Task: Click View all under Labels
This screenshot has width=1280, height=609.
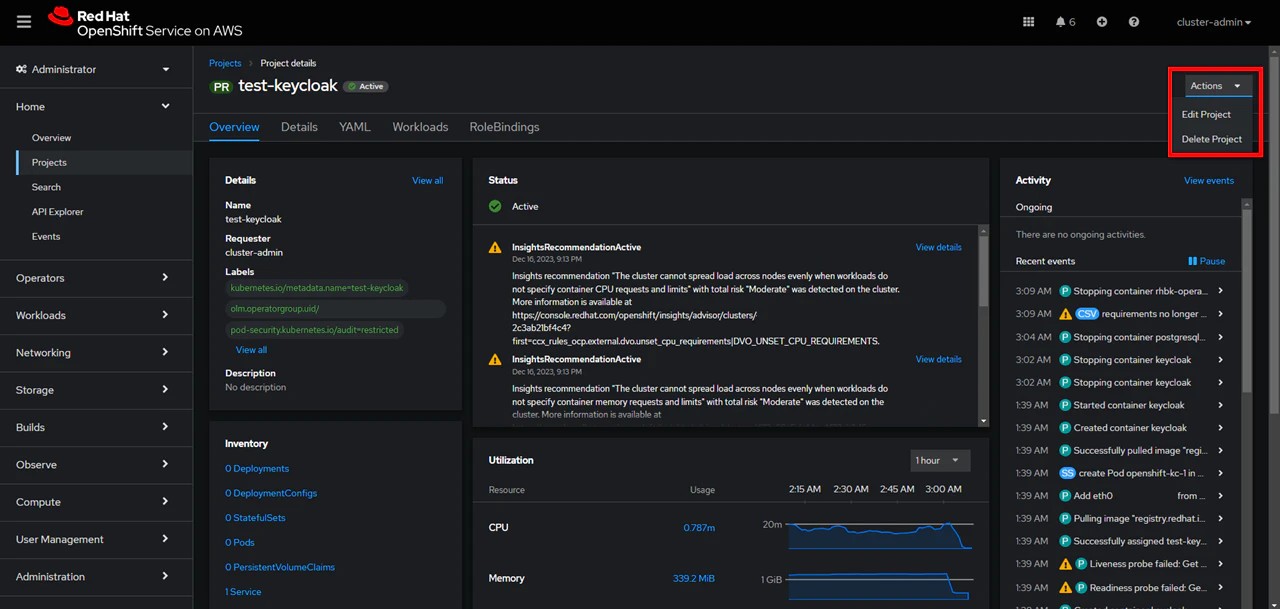Action: 251,350
